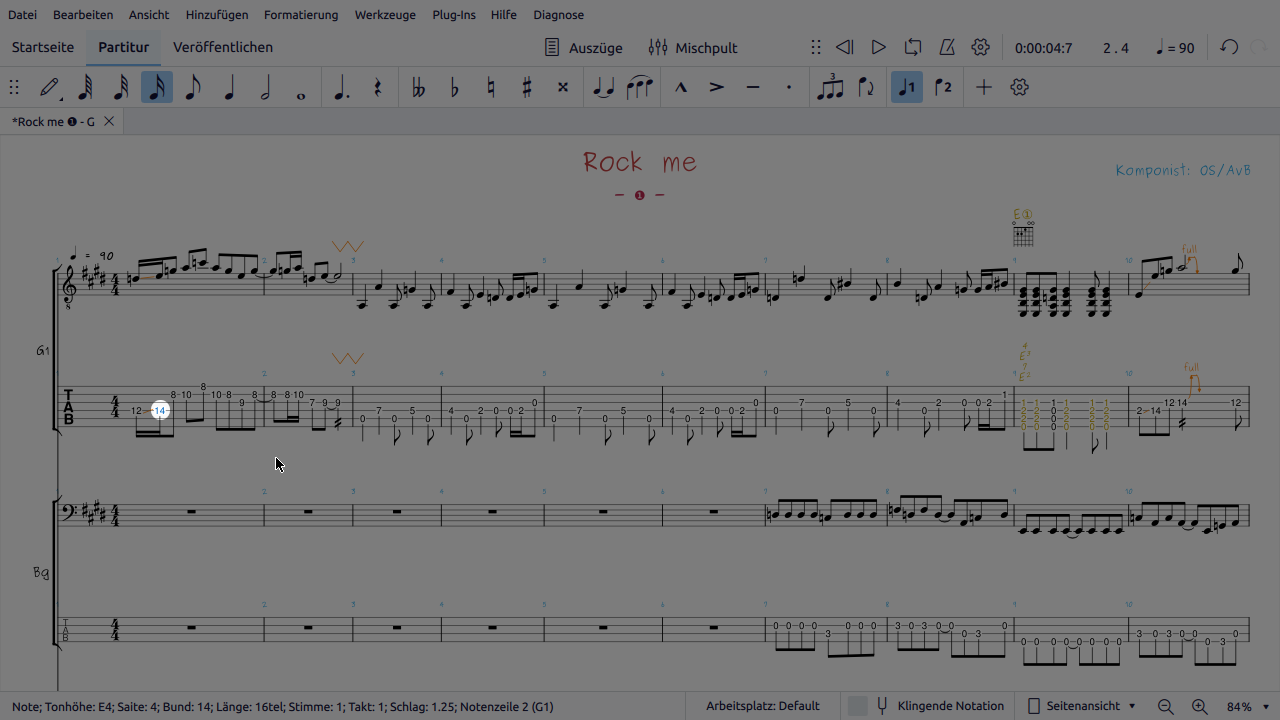Select the whole note duration

click(301, 88)
